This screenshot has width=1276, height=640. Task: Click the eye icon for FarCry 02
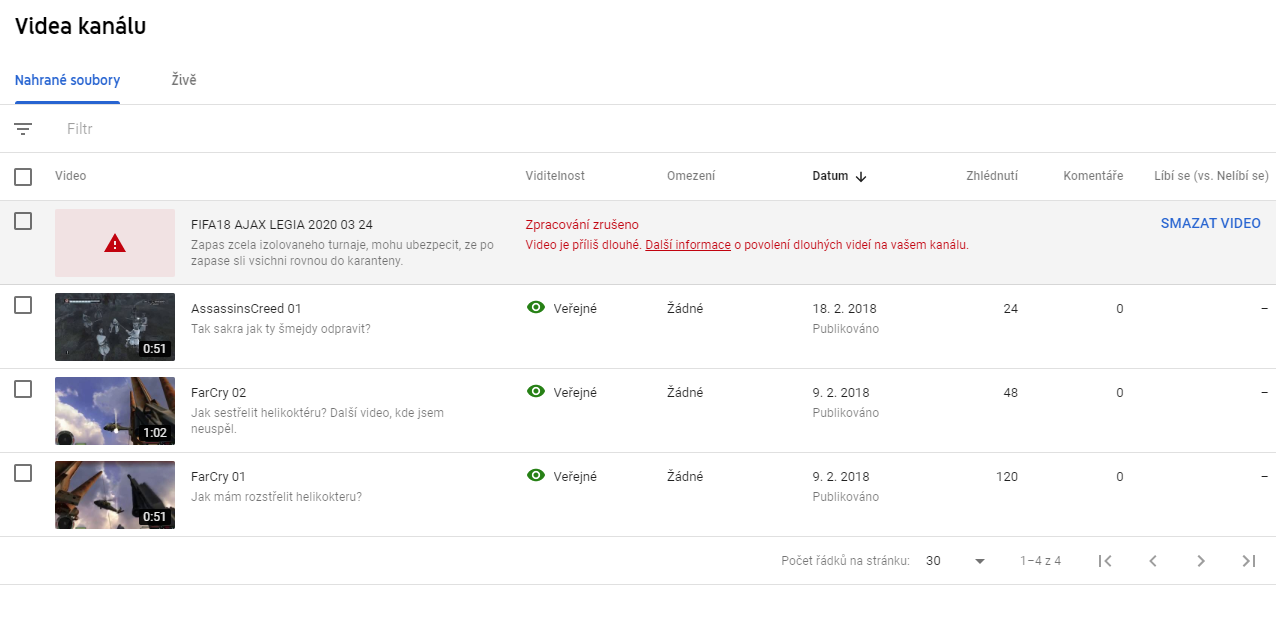tap(536, 392)
